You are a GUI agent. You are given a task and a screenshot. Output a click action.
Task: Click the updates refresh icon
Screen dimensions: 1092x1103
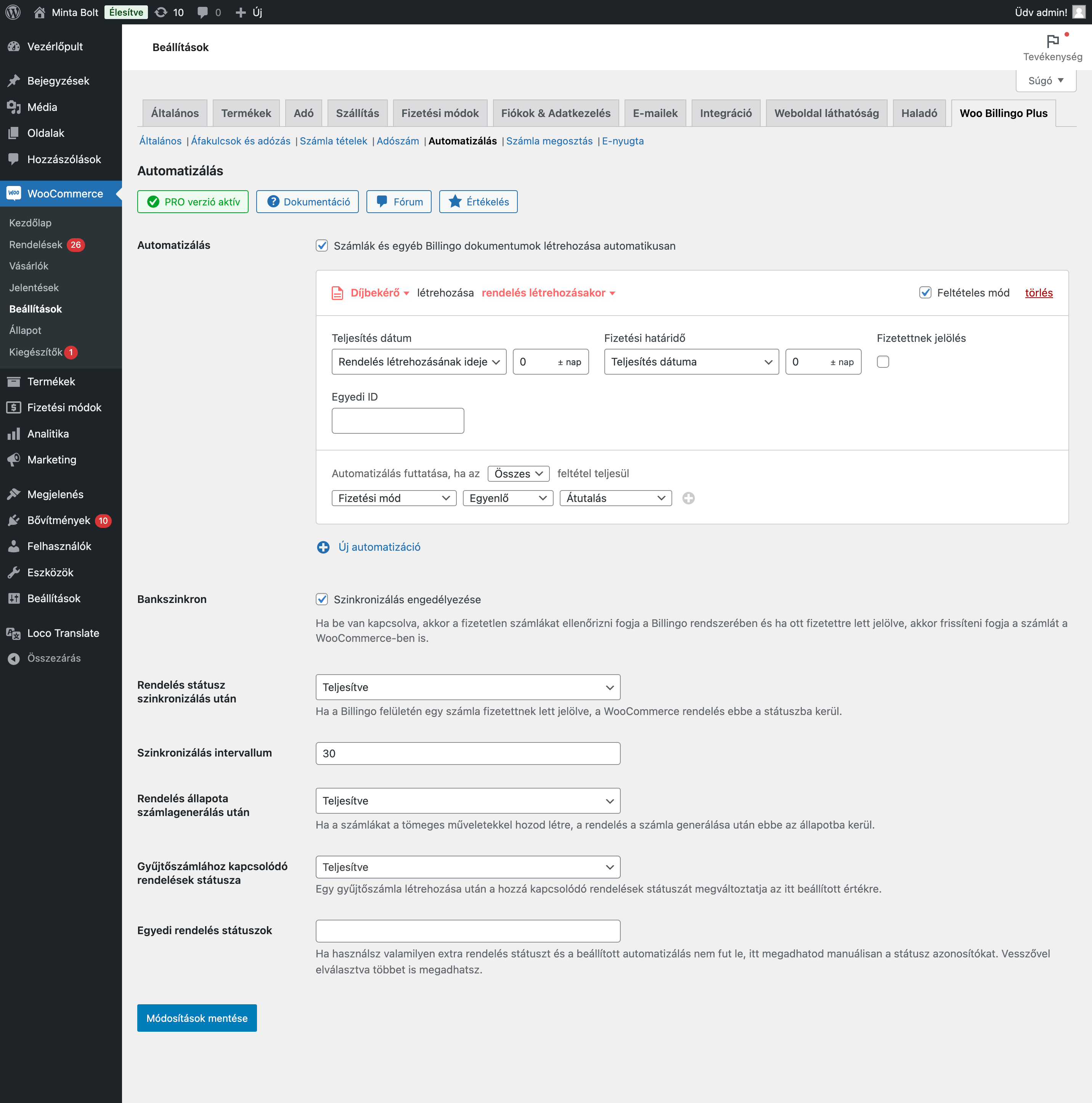(161, 12)
